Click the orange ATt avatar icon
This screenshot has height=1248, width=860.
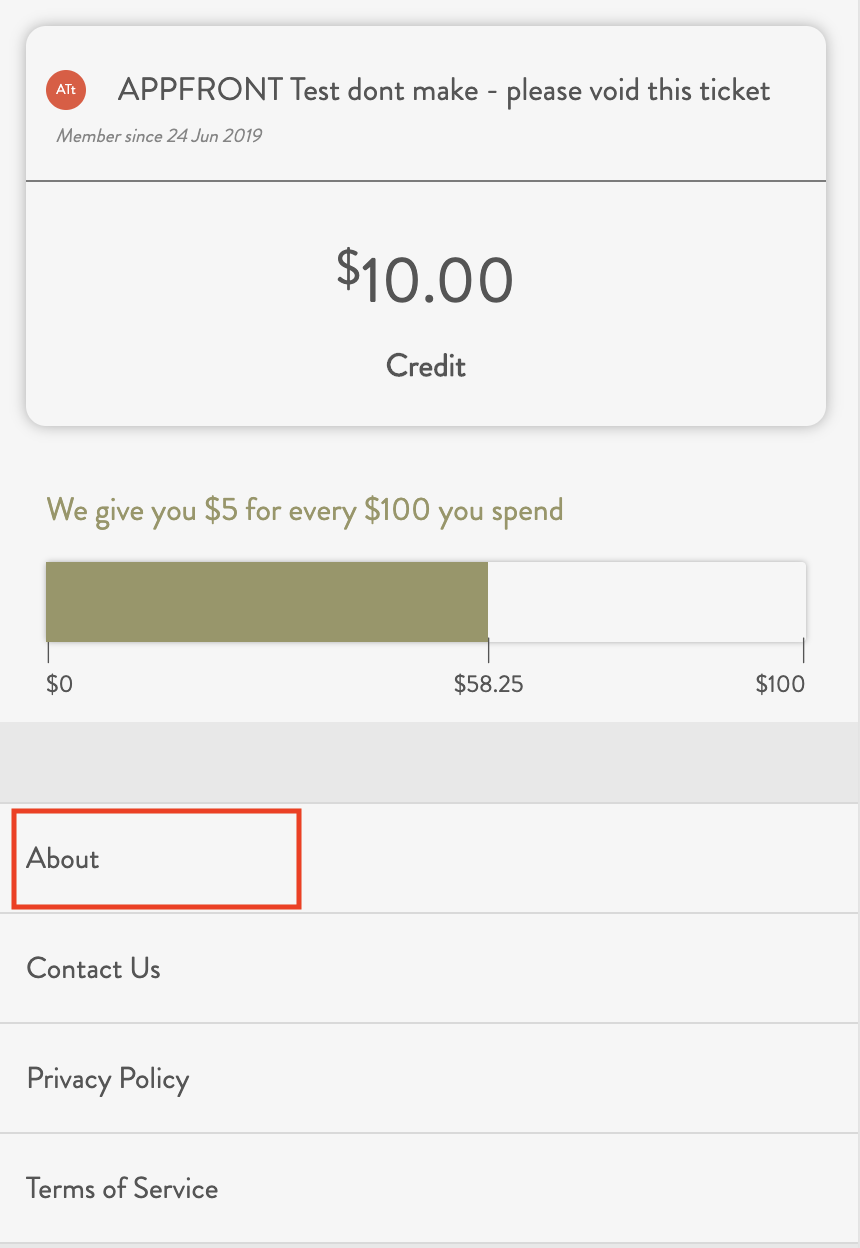[66, 90]
